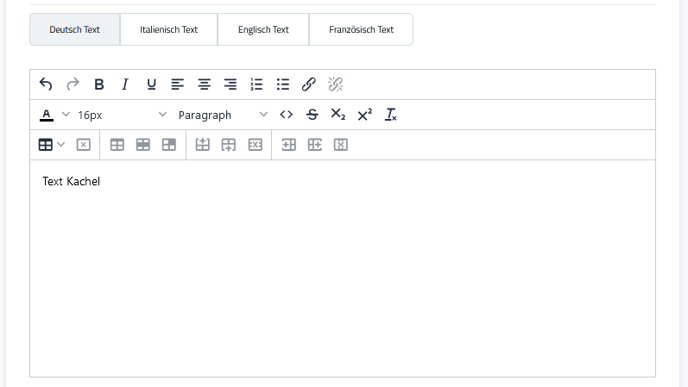Screen dimensions: 688x387
Task: Insert a bullet list
Action: click(x=283, y=84)
